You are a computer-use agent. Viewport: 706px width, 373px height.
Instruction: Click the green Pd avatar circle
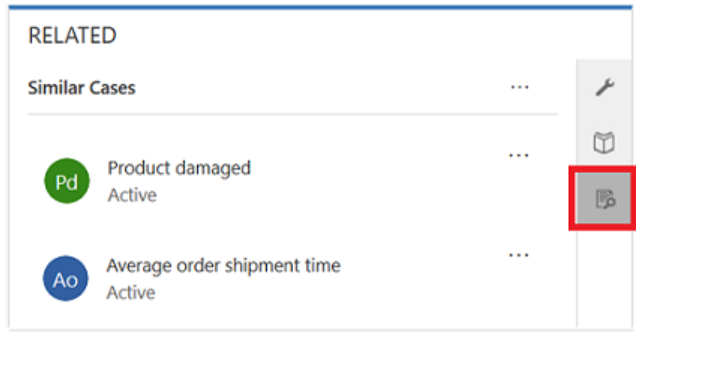point(67,181)
